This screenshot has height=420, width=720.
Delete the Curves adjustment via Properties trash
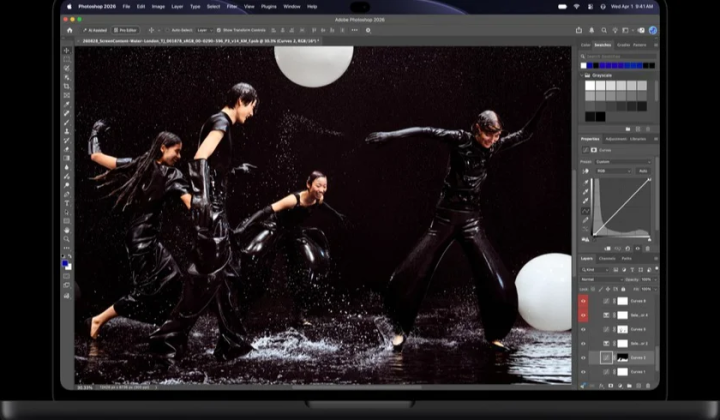[x=647, y=248]
